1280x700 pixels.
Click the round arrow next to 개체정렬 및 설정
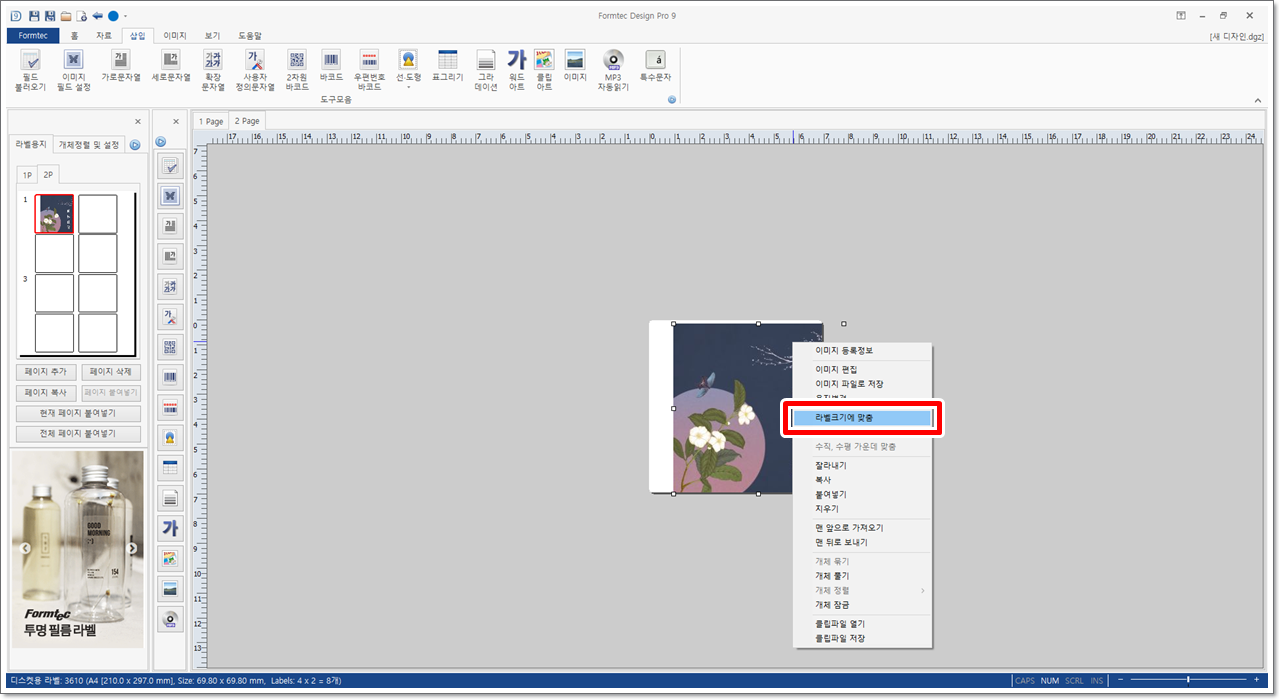point(135,145)
